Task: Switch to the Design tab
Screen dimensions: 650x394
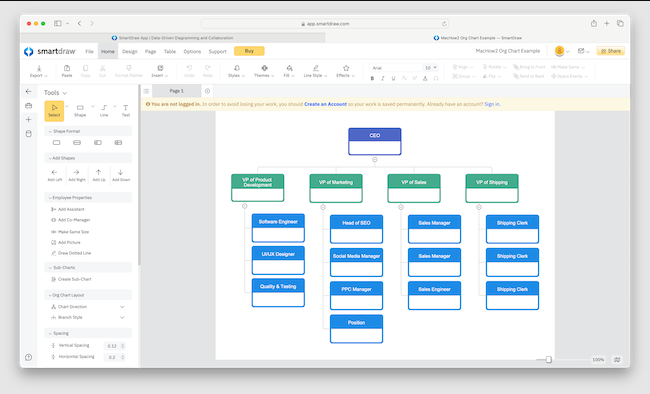Action: pos(129,51)
